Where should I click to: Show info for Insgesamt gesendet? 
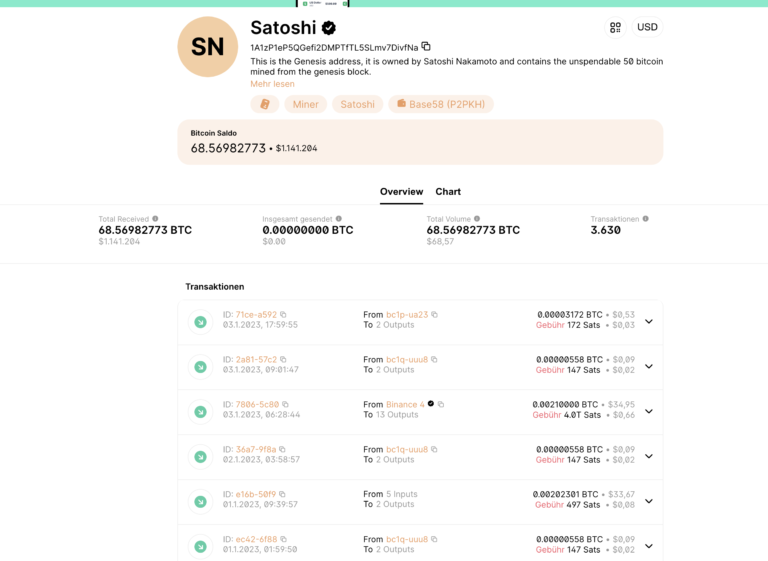point(339,219)
